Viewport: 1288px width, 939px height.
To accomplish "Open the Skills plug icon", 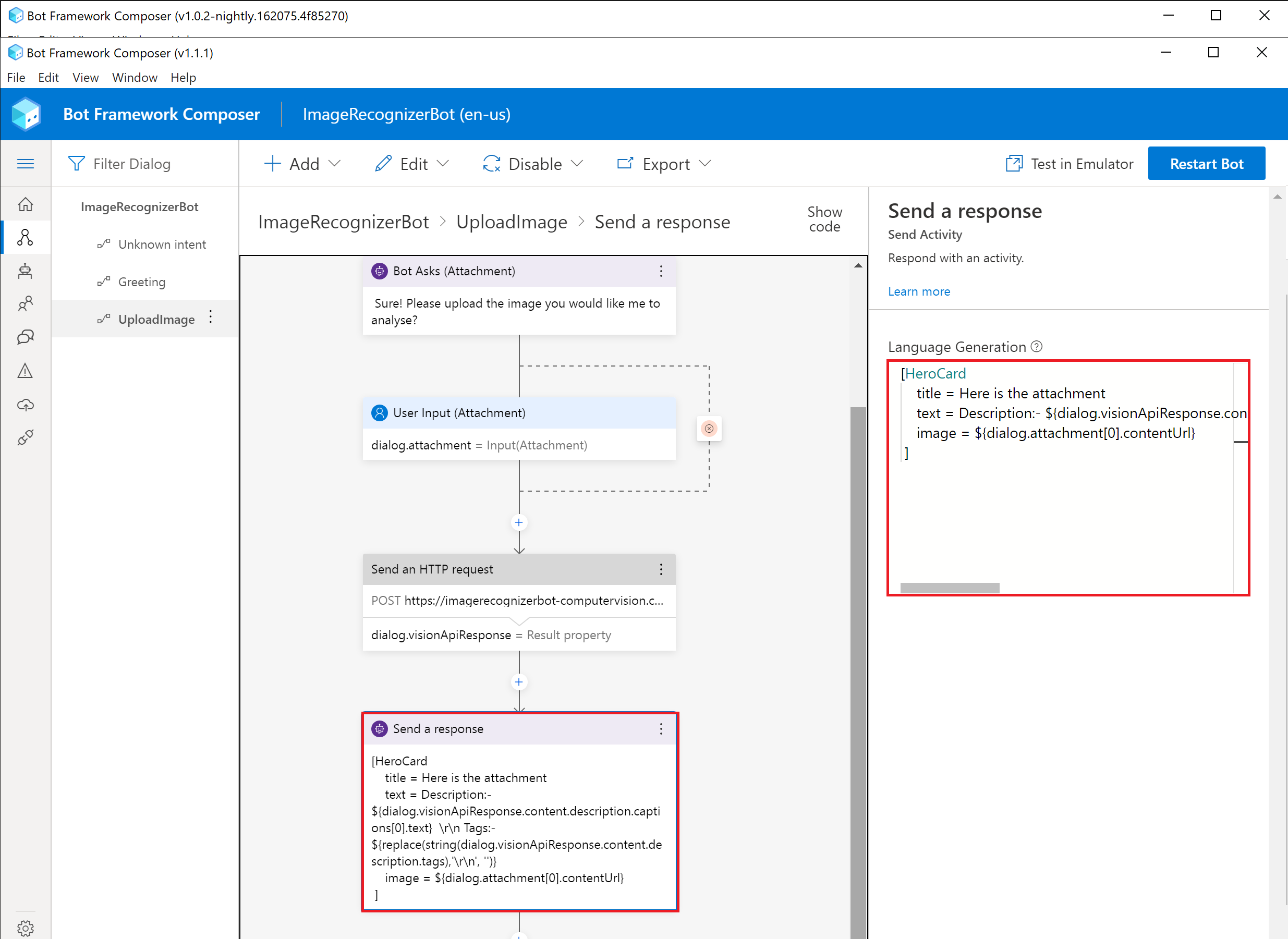I will point(26,437).
